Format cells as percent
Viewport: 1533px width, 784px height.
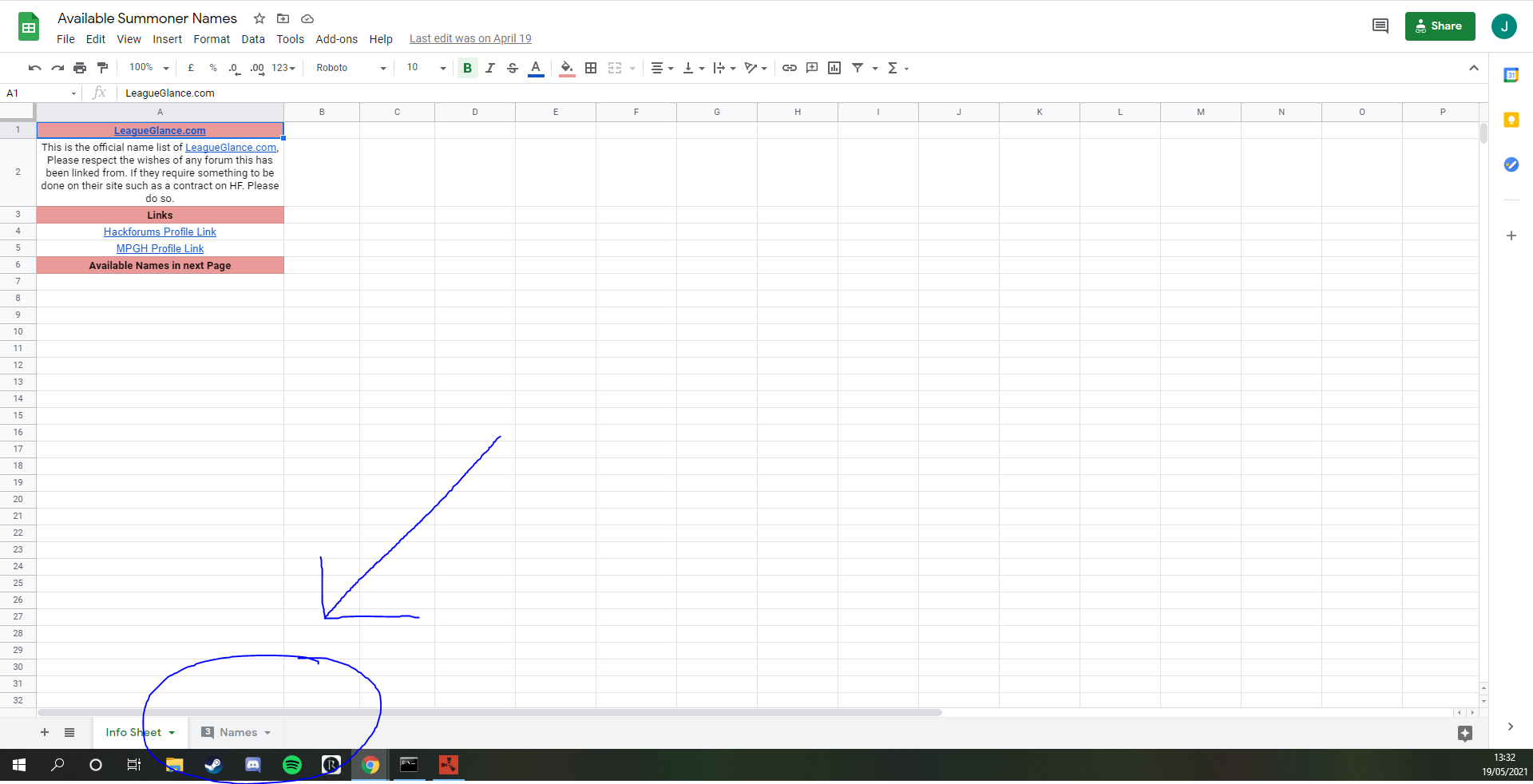click(x=213, y=68)
